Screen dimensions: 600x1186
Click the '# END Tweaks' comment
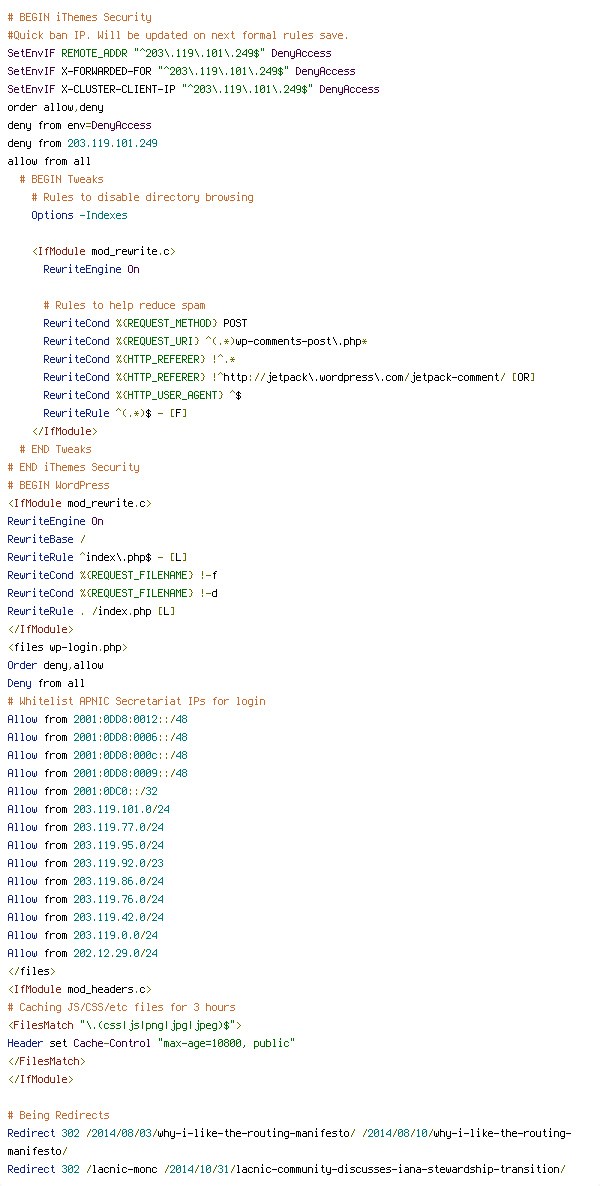55,449
